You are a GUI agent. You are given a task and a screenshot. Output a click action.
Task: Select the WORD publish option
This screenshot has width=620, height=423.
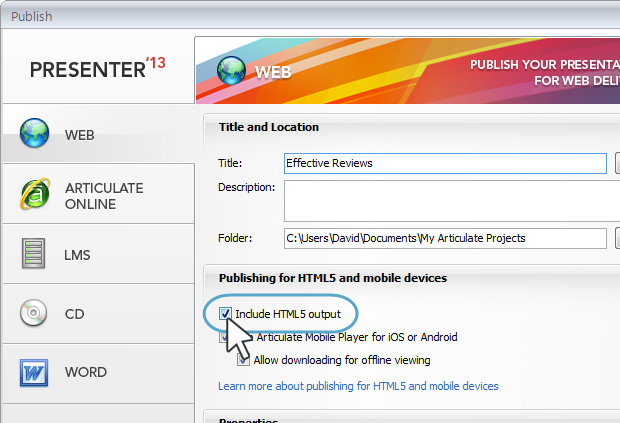pyautogui.click(x=98, y=373)
